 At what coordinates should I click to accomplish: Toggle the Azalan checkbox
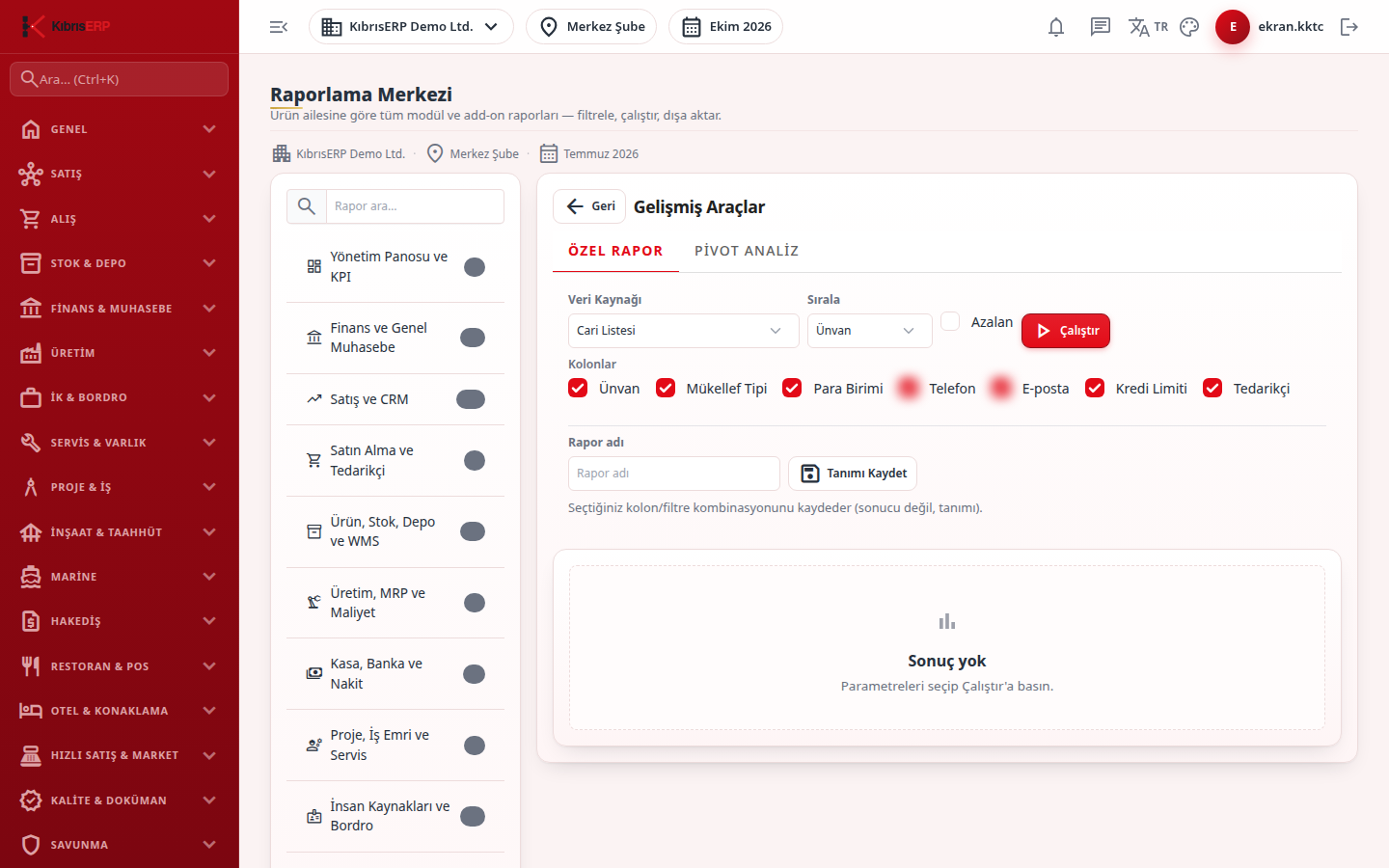click(950, 321)
